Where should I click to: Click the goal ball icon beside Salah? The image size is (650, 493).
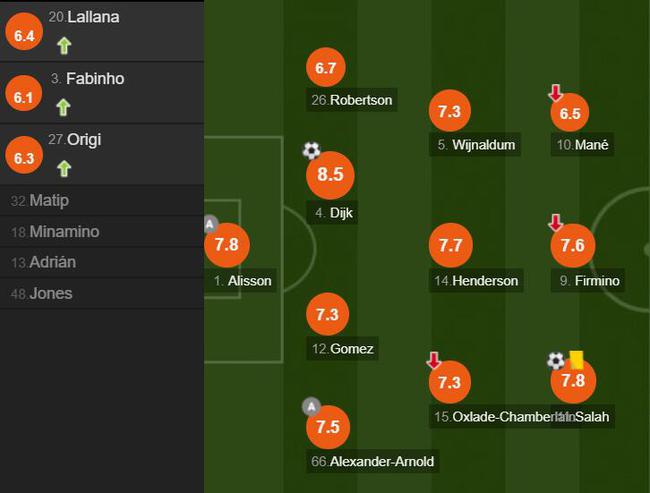[556, 360]
